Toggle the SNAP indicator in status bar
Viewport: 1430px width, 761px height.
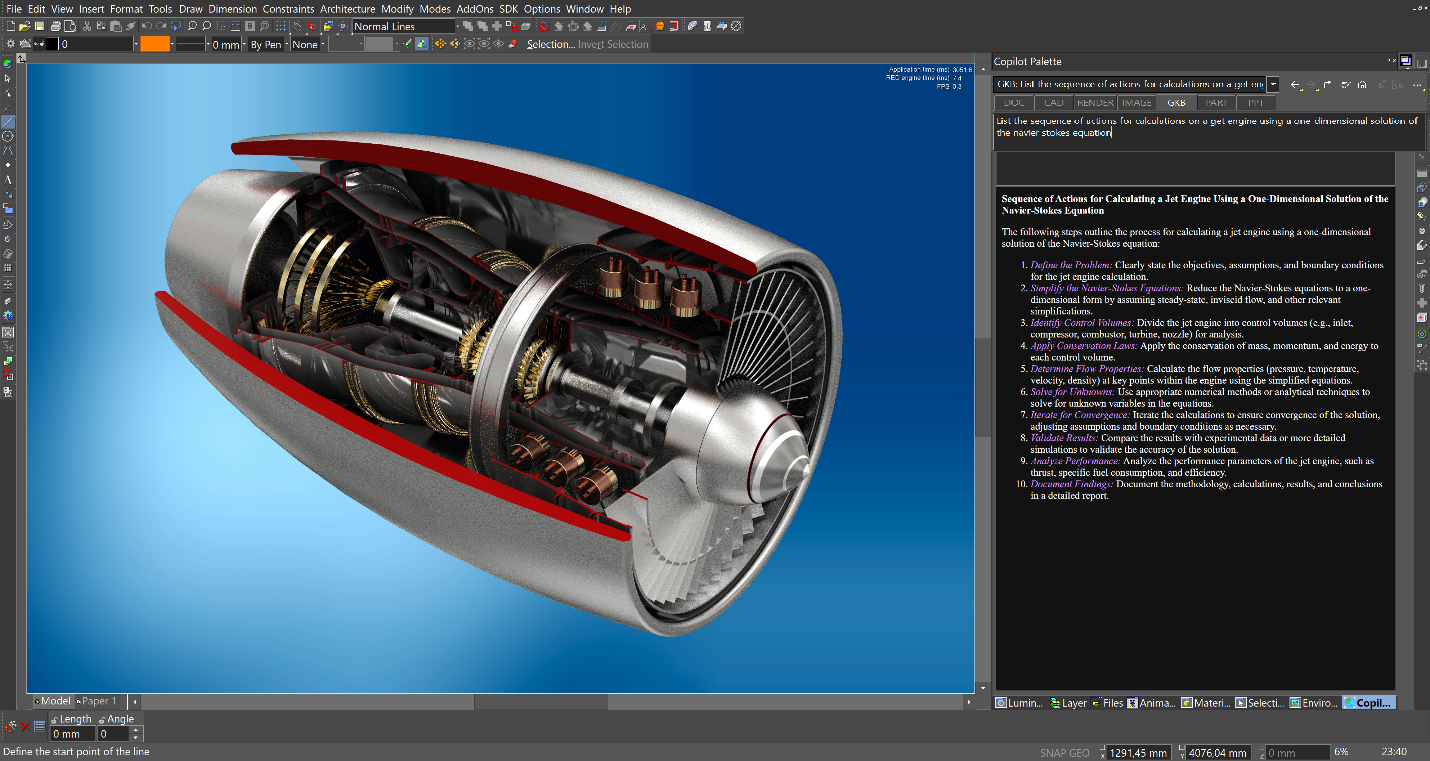click(1050, 753)
